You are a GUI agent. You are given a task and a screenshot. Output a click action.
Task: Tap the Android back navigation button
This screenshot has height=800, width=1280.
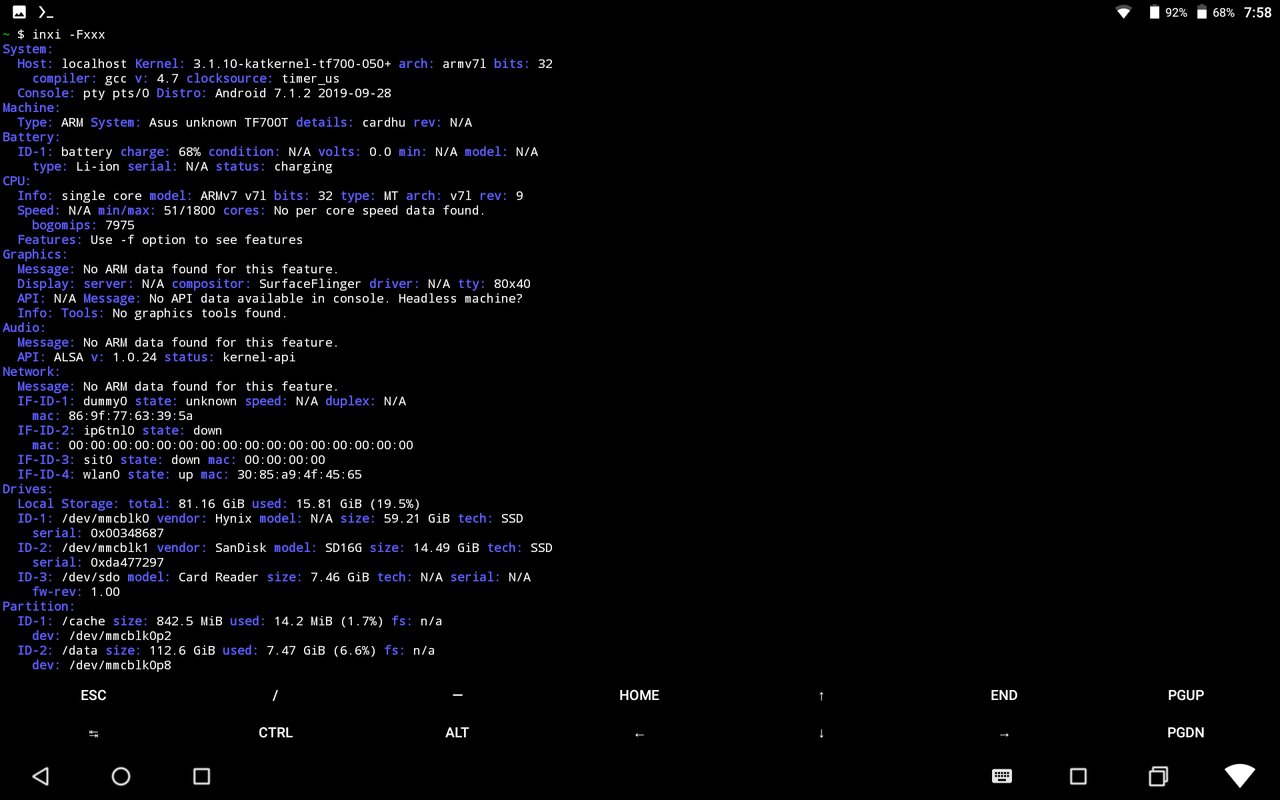(x=41, y=776)
